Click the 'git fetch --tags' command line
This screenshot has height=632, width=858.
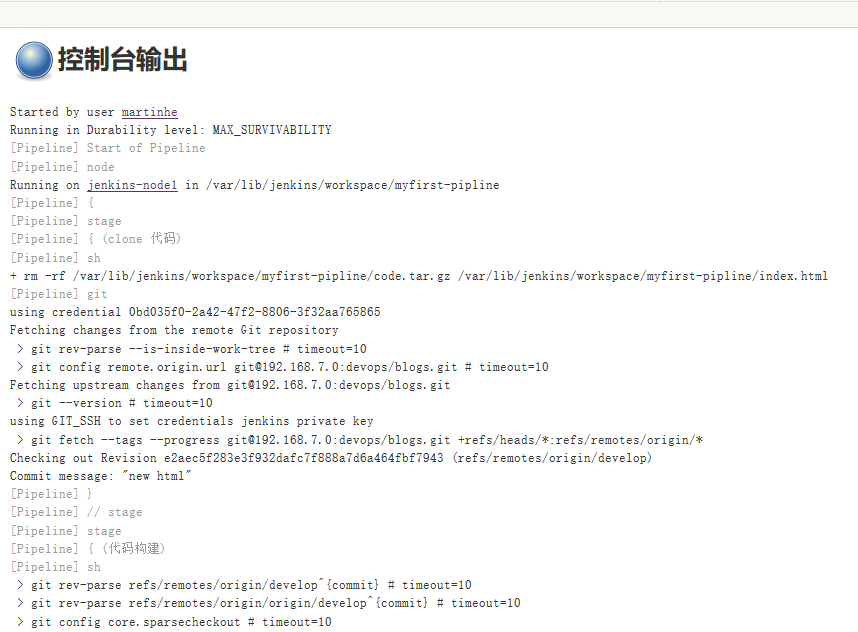[x=361, y=440]
